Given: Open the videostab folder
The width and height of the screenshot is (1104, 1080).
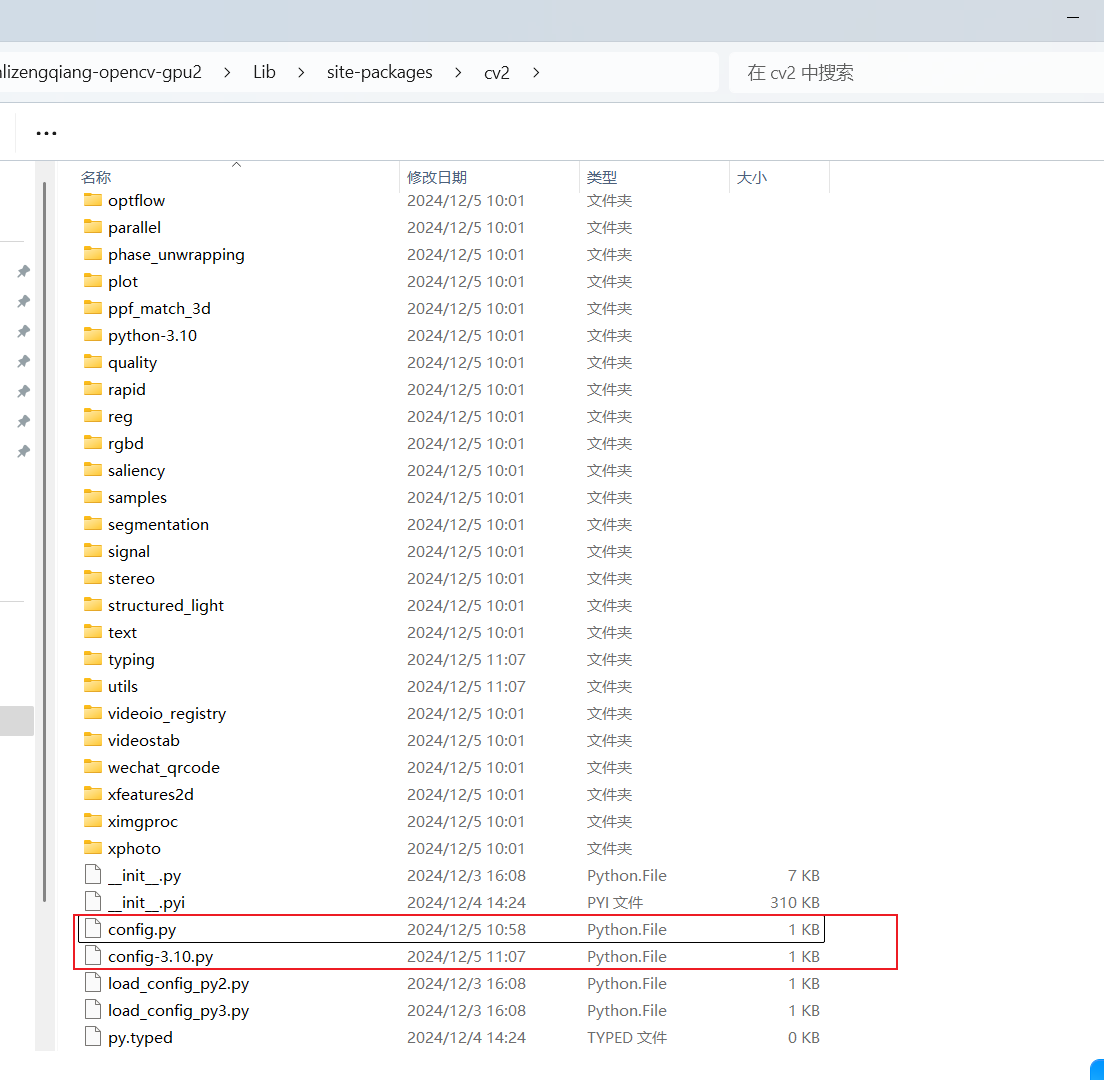Looking at the screenshot, I should (143, 740).
